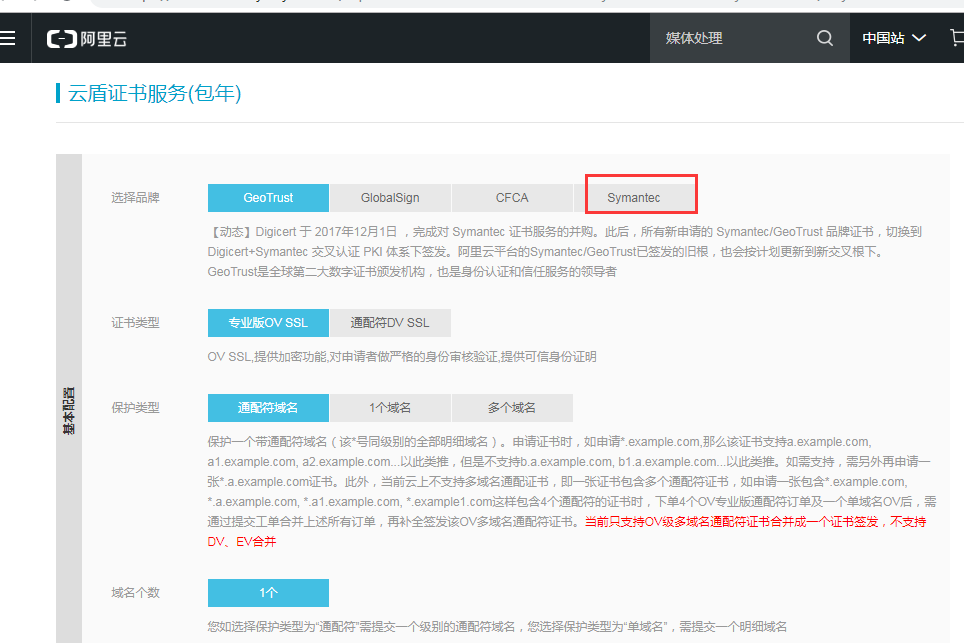Click the 阿里云 logo
This screenshot has width=964, height=643.
pos(87,39)
